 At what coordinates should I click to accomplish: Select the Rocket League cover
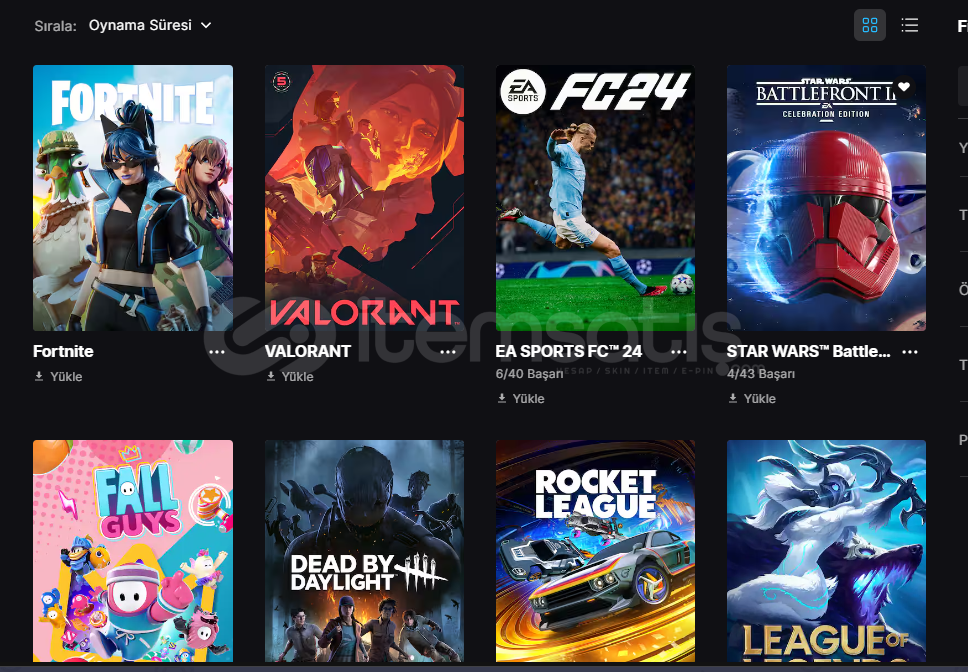(595, 551)
